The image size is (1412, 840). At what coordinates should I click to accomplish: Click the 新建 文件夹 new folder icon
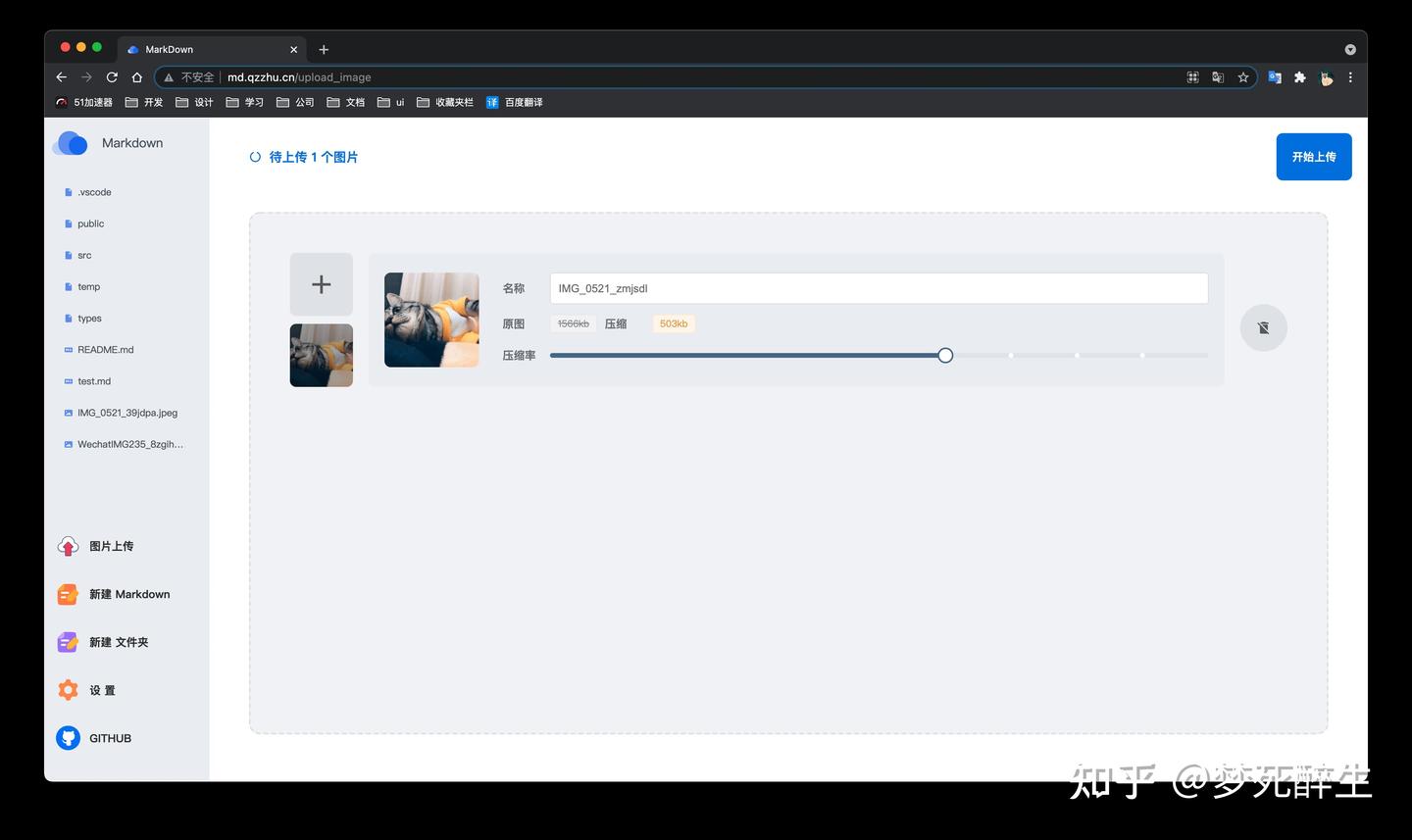tap(68, 642)
